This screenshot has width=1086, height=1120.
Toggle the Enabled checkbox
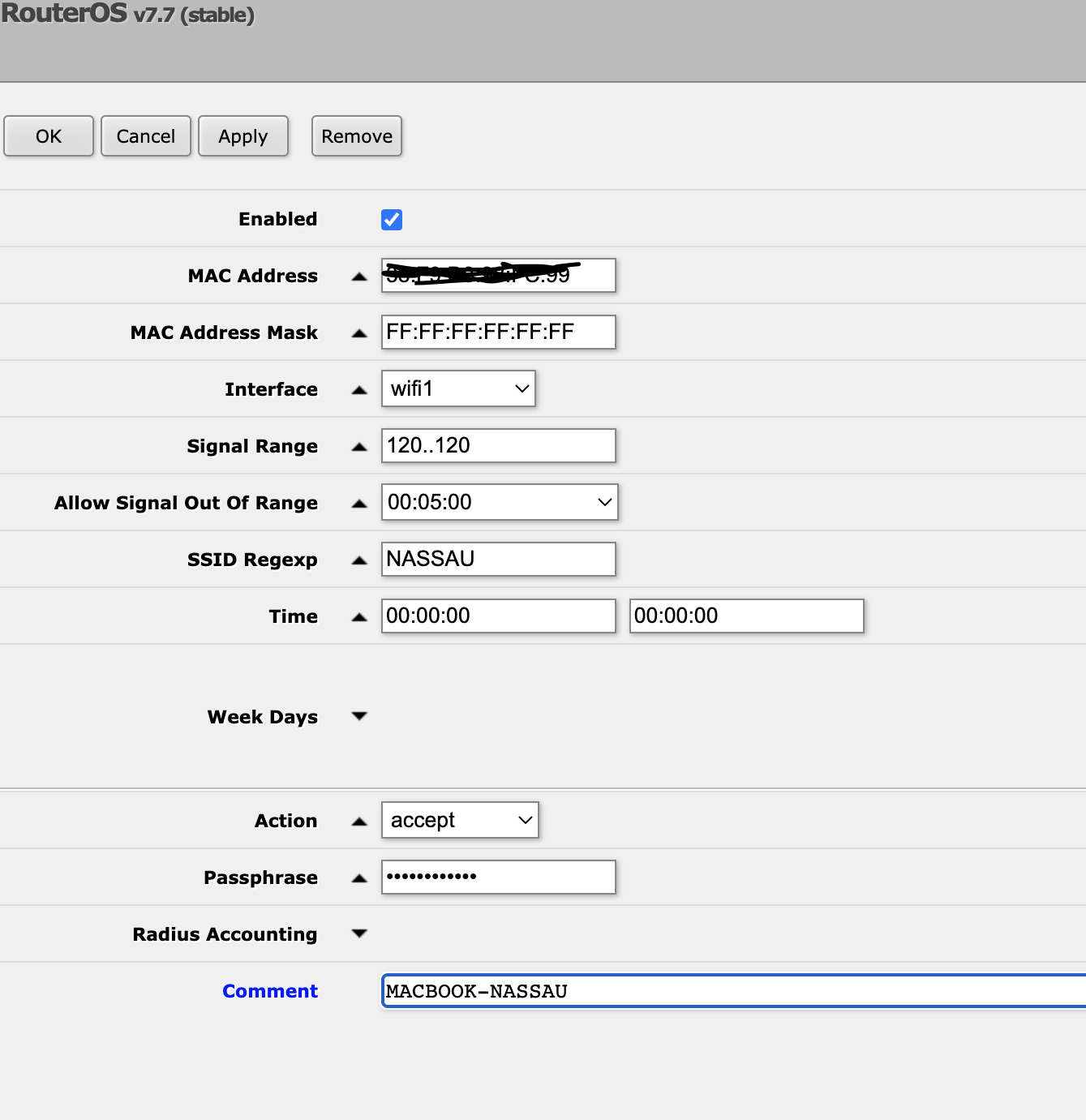(x=392, y=219)
